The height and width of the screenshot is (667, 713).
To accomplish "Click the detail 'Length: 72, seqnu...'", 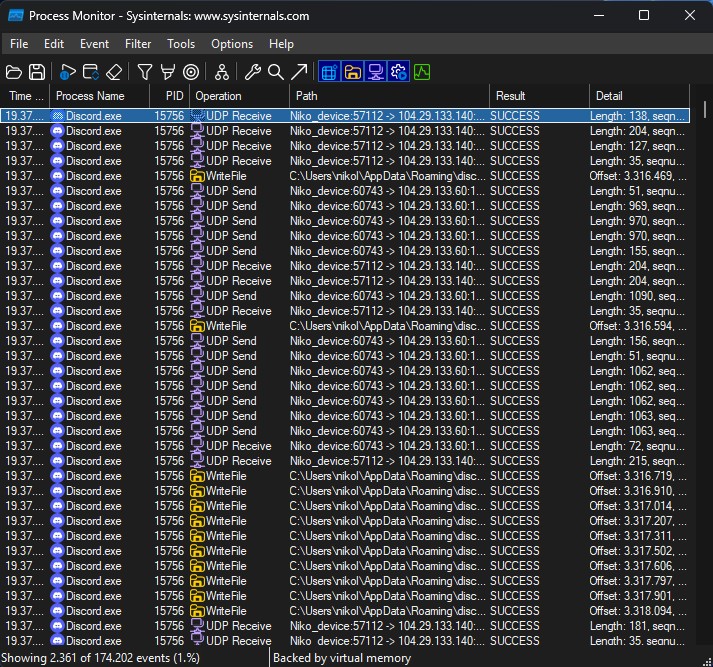I will pos(637,446).
